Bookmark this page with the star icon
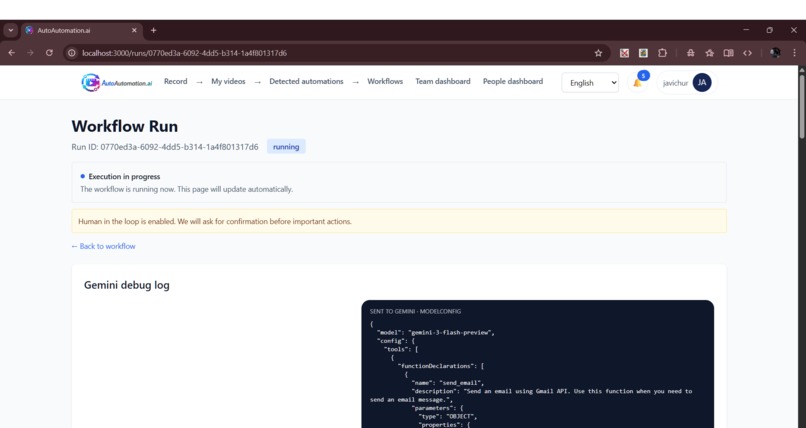Viewport: 806px width, 428px height. tap(598, 53)
